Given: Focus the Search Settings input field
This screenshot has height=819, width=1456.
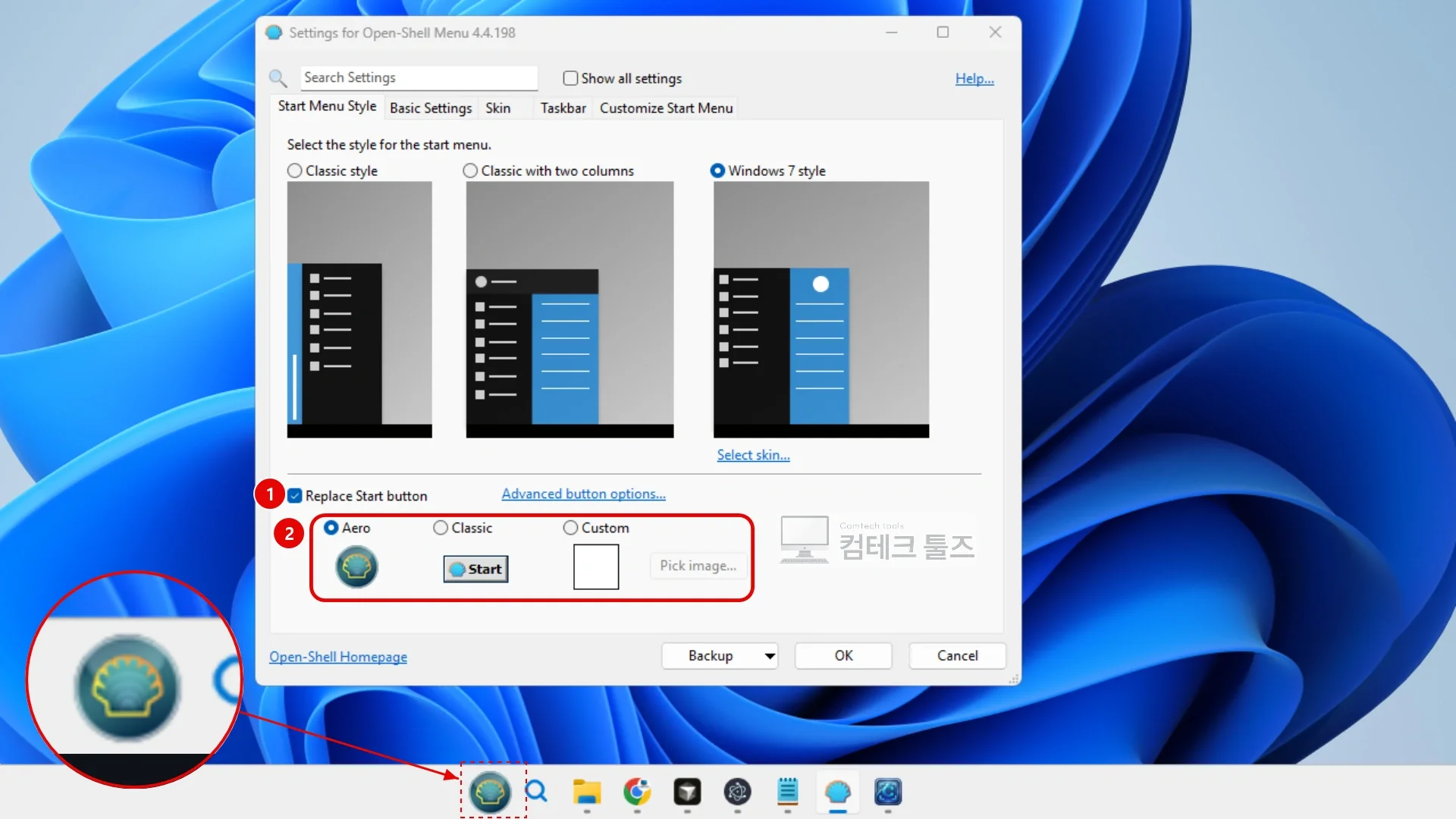Looking at the screenshot, I should (419, 77).
